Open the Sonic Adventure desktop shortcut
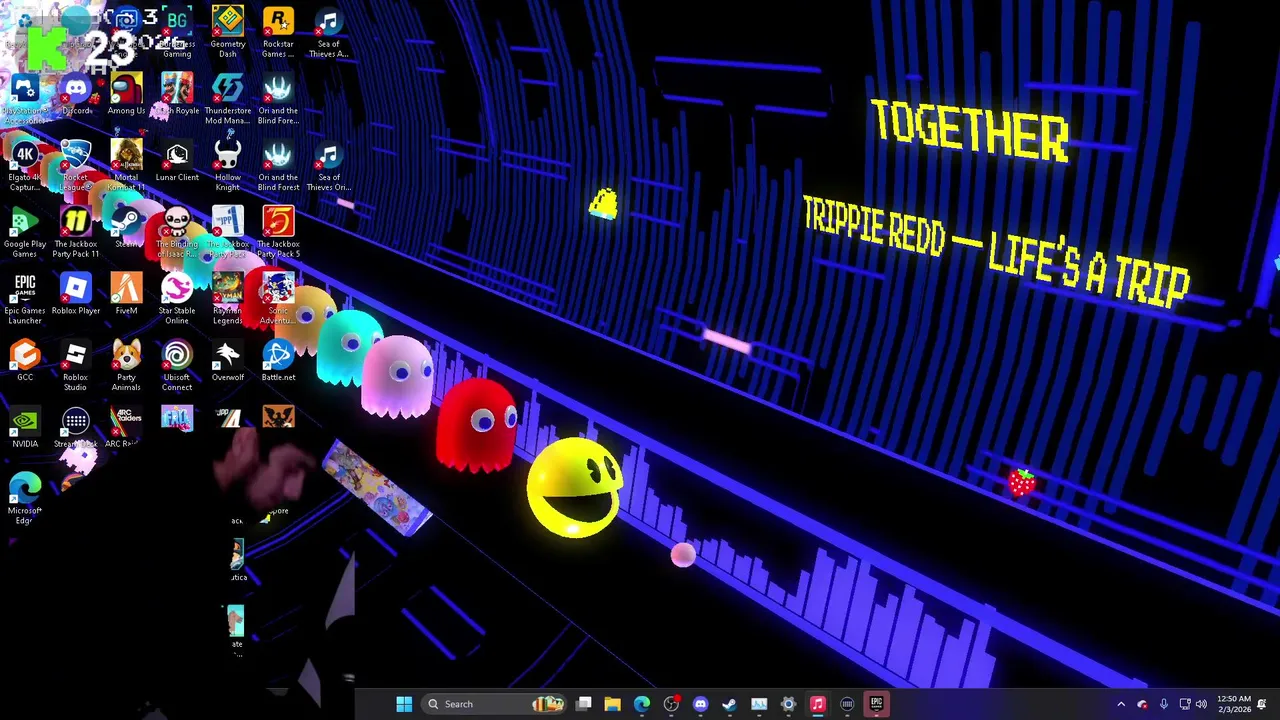Viewport: 1280px width, 720px height. (278, 299)
